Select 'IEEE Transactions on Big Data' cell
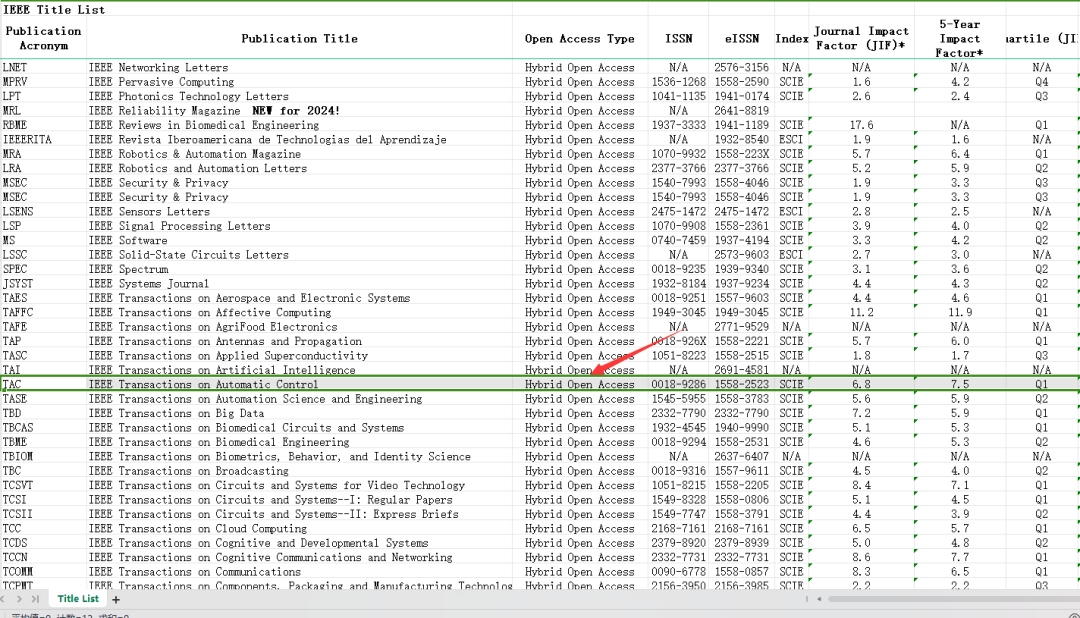The width and height of the screenshot is (1080, 618). [300, 413]
